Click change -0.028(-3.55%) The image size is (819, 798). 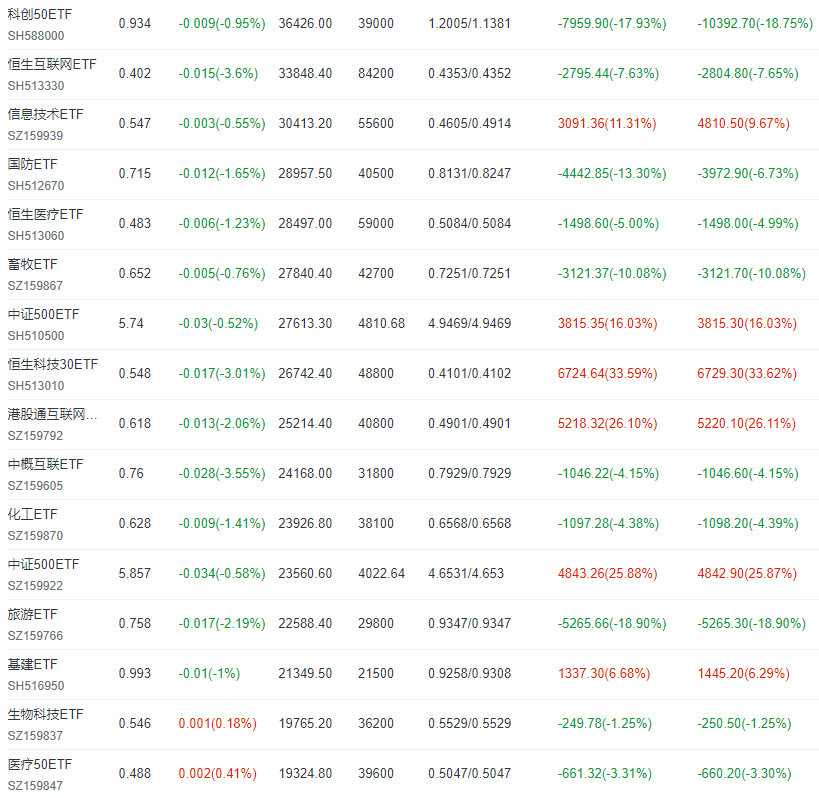(x=222, y=474)
